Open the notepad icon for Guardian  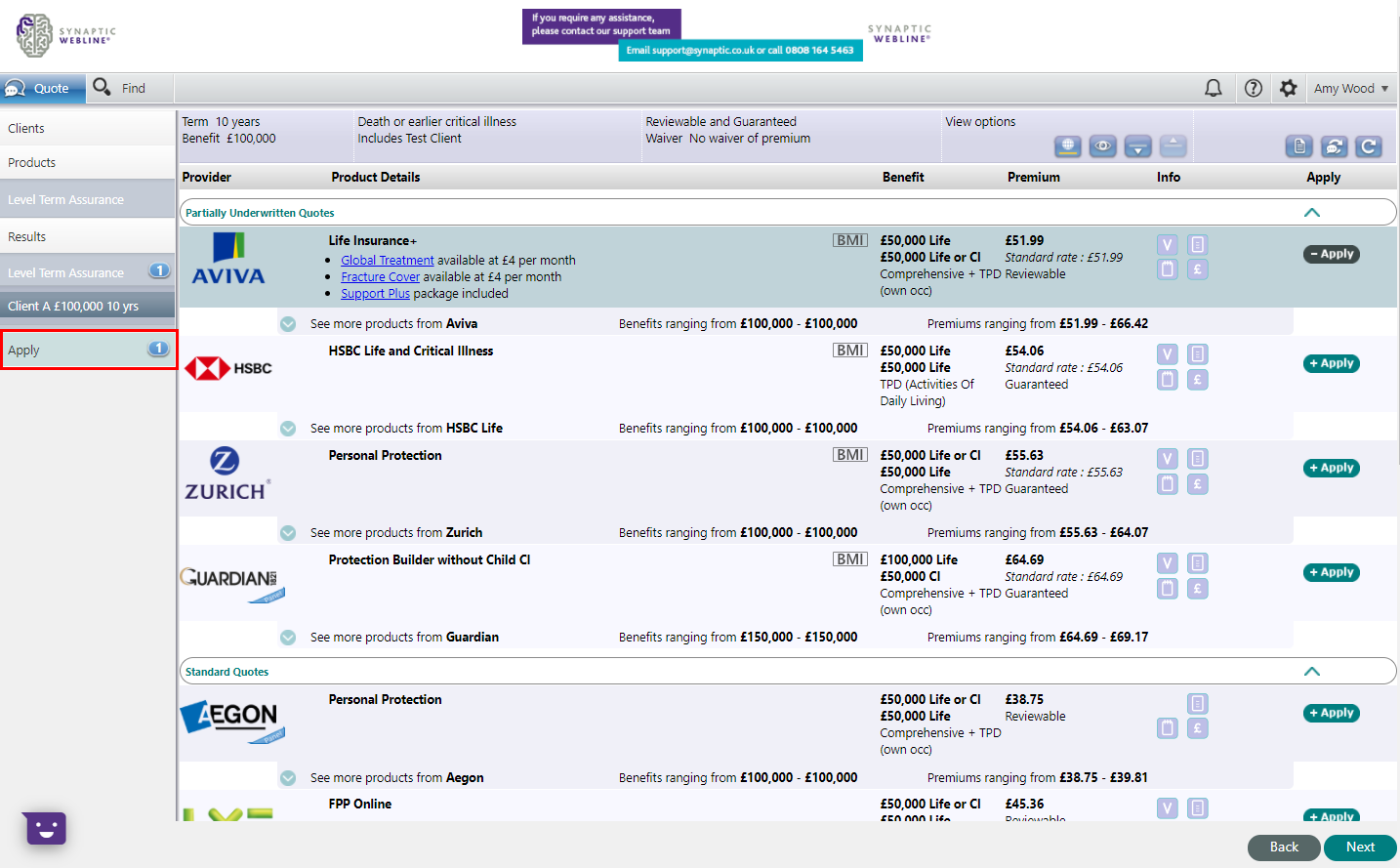click(x=1168, y=589)
